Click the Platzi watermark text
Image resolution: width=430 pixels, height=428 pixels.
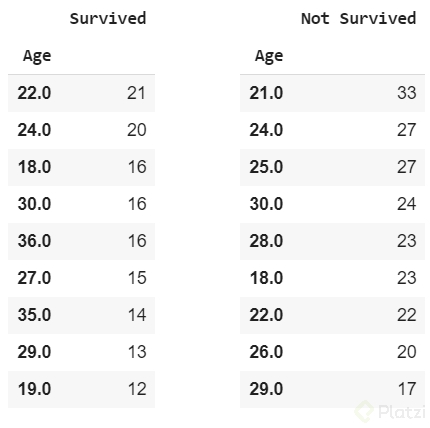point(402,412)
